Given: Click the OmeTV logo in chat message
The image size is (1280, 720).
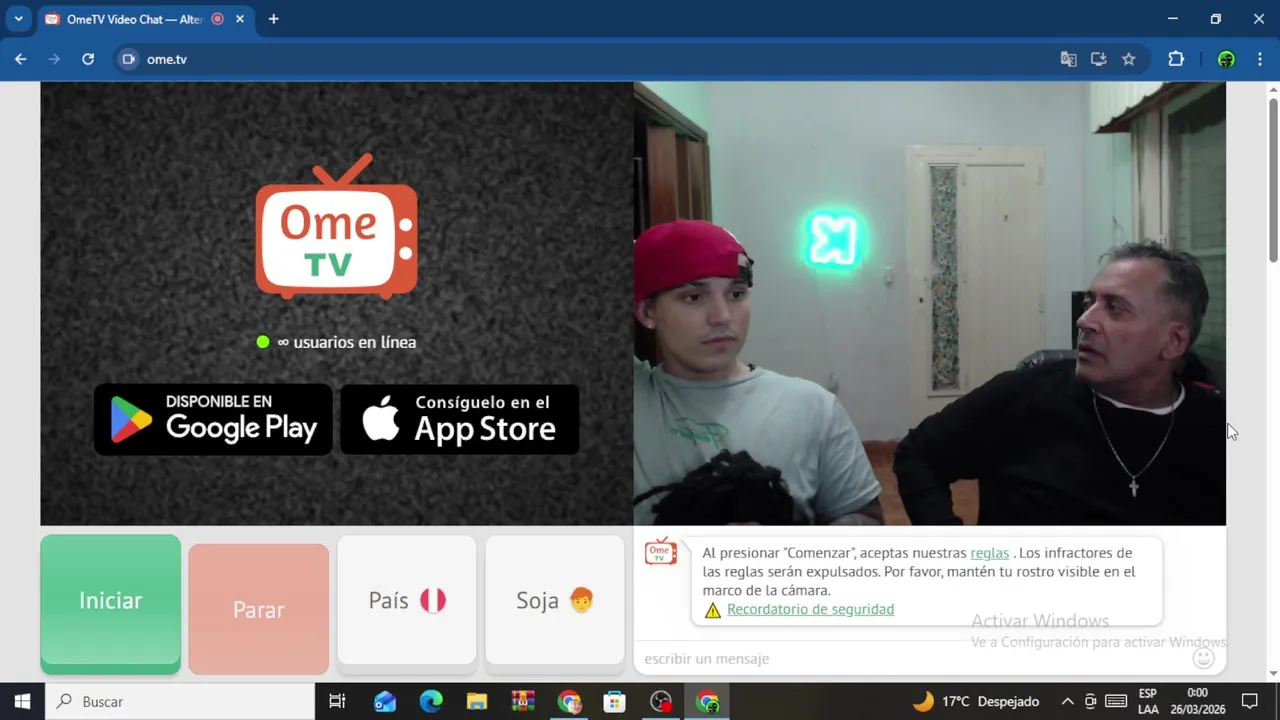Looking at the screenshot, I should pyautogui.click(x=661, y=551).
